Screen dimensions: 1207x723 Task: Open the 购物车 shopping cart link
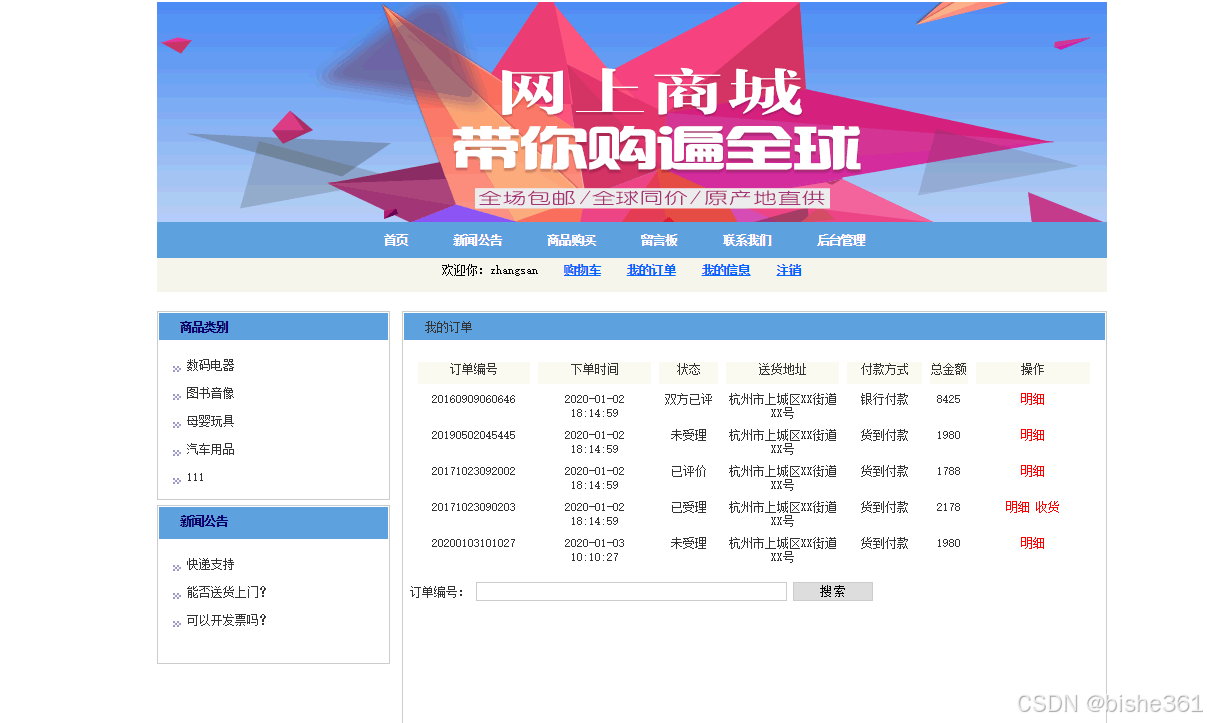pos(582,270)
